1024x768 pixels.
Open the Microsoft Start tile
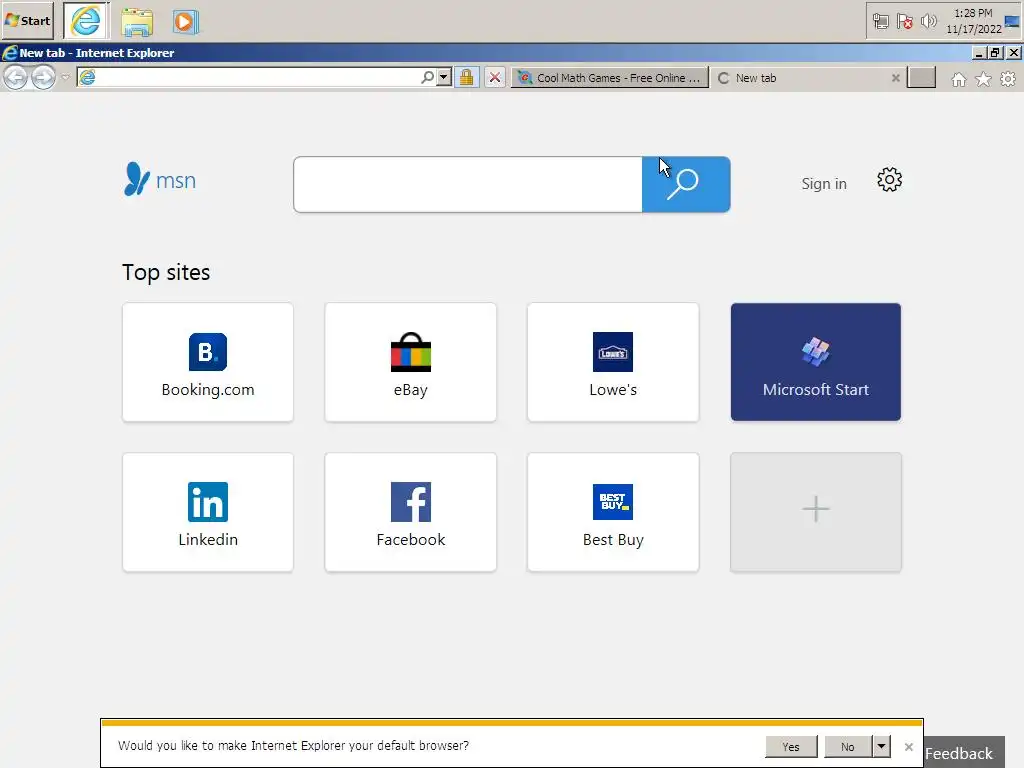click(x=816, y=362)
